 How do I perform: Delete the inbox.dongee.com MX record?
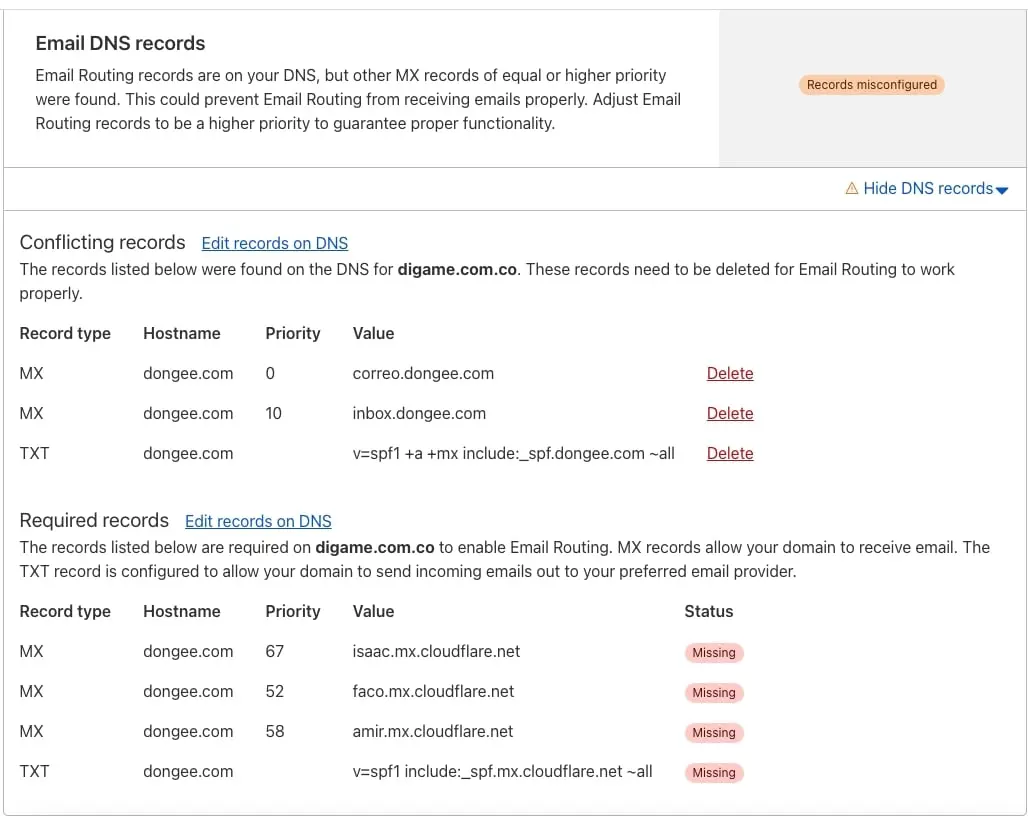coord(730,414)
